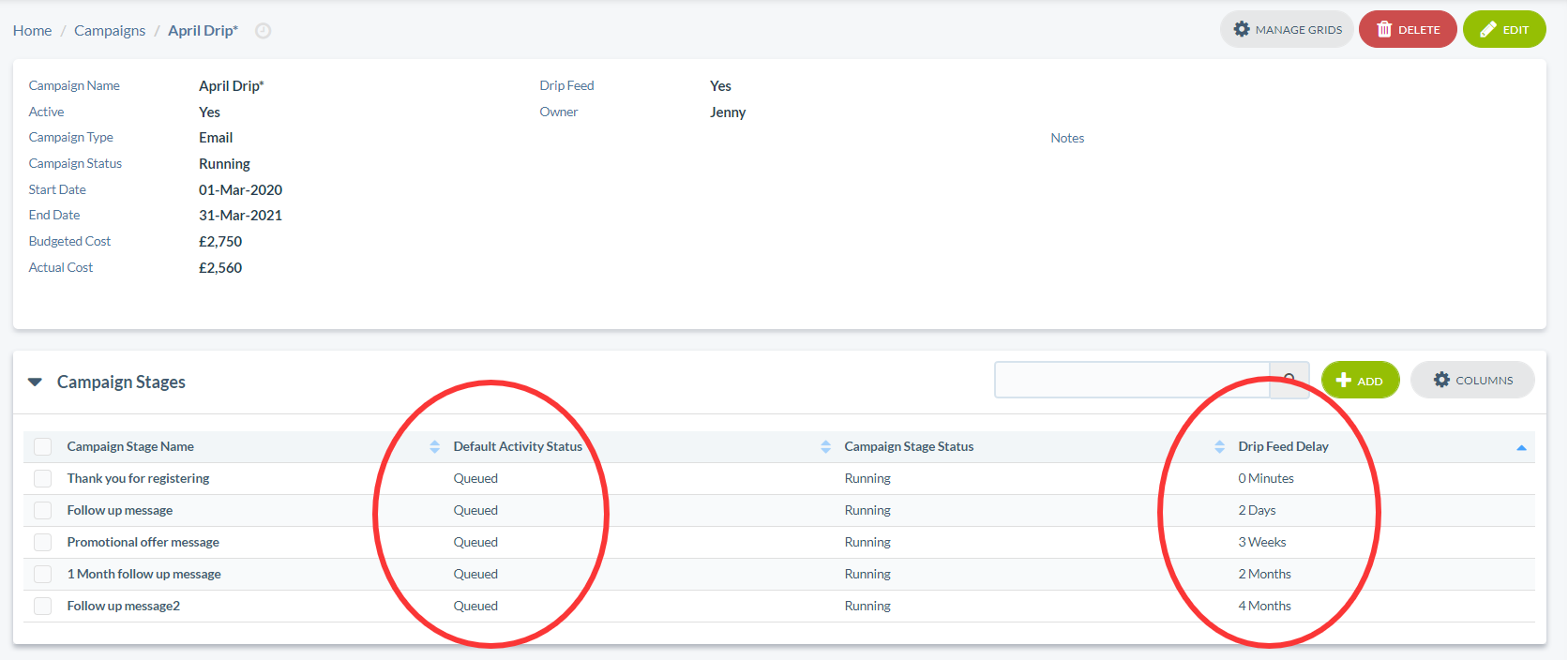1568x660 pixels.
Task: Check the Follow up message2 row
Action: click(x=42, y=606)
